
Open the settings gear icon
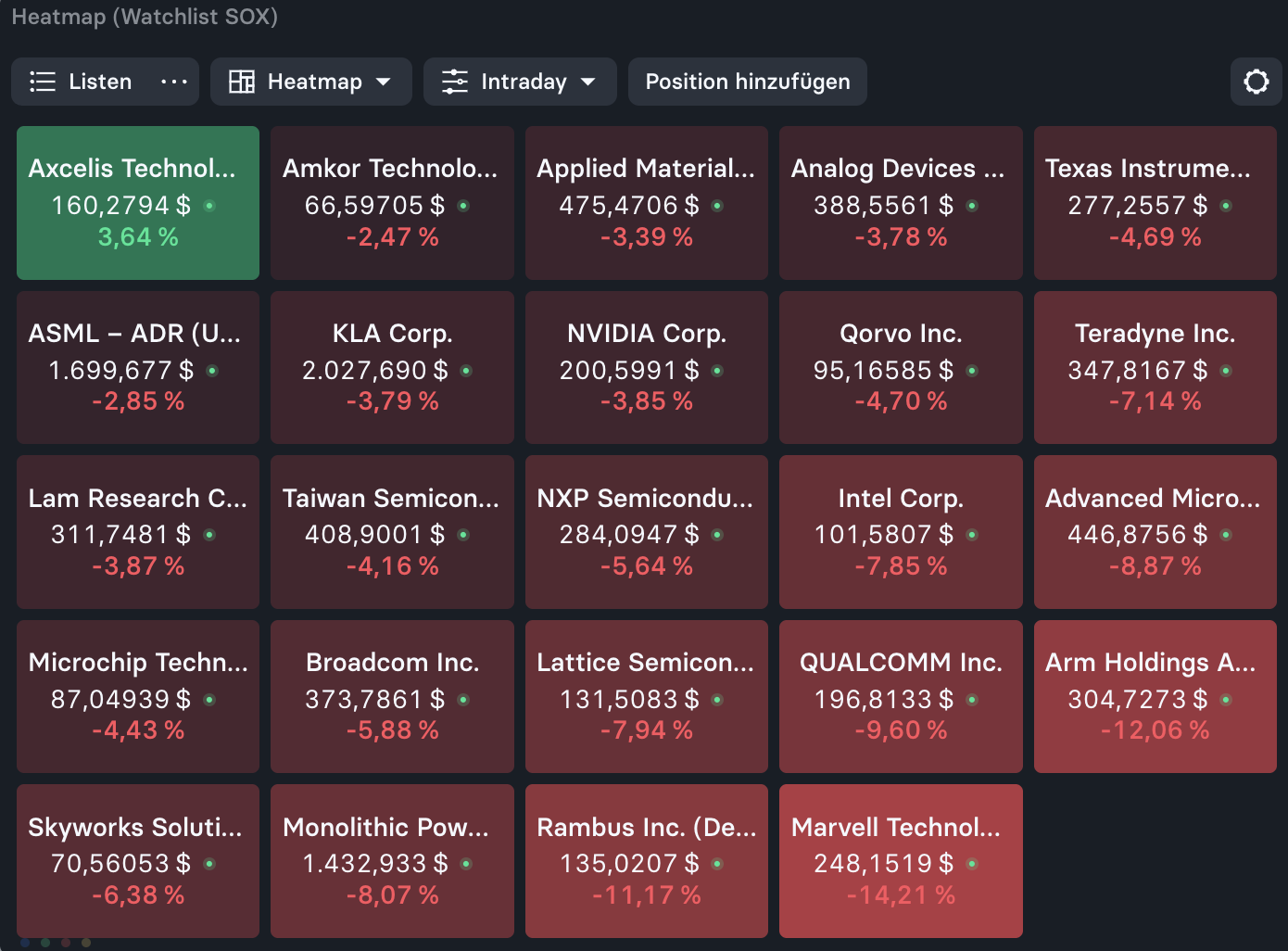1256,82
